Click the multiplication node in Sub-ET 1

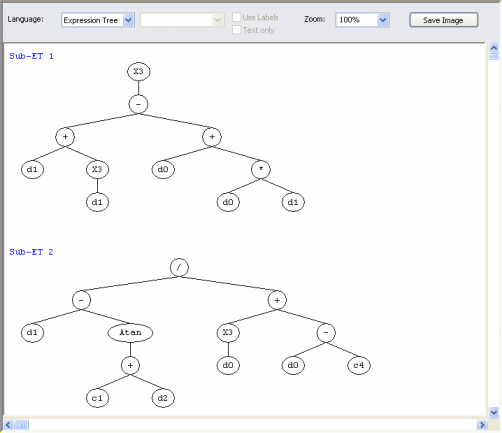click(x=261, y=169)
